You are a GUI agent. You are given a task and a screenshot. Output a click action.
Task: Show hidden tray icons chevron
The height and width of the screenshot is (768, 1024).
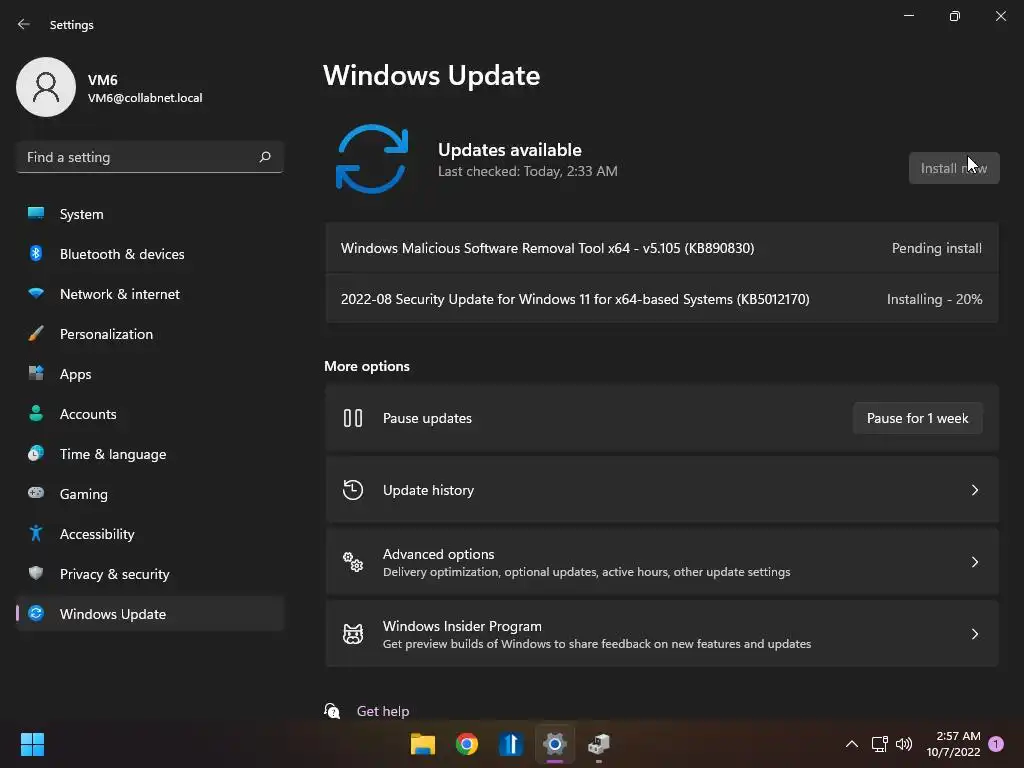click(852, 744)
